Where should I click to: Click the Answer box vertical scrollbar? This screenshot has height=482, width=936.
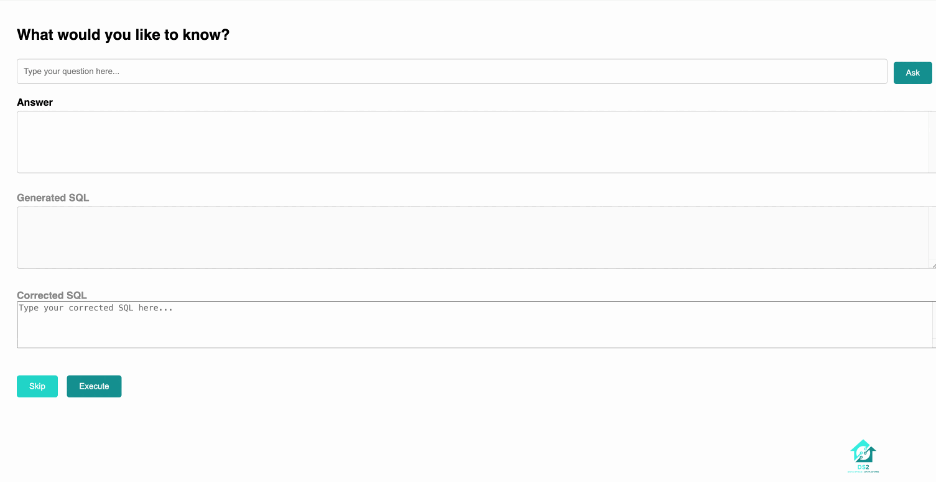(932, 140)
